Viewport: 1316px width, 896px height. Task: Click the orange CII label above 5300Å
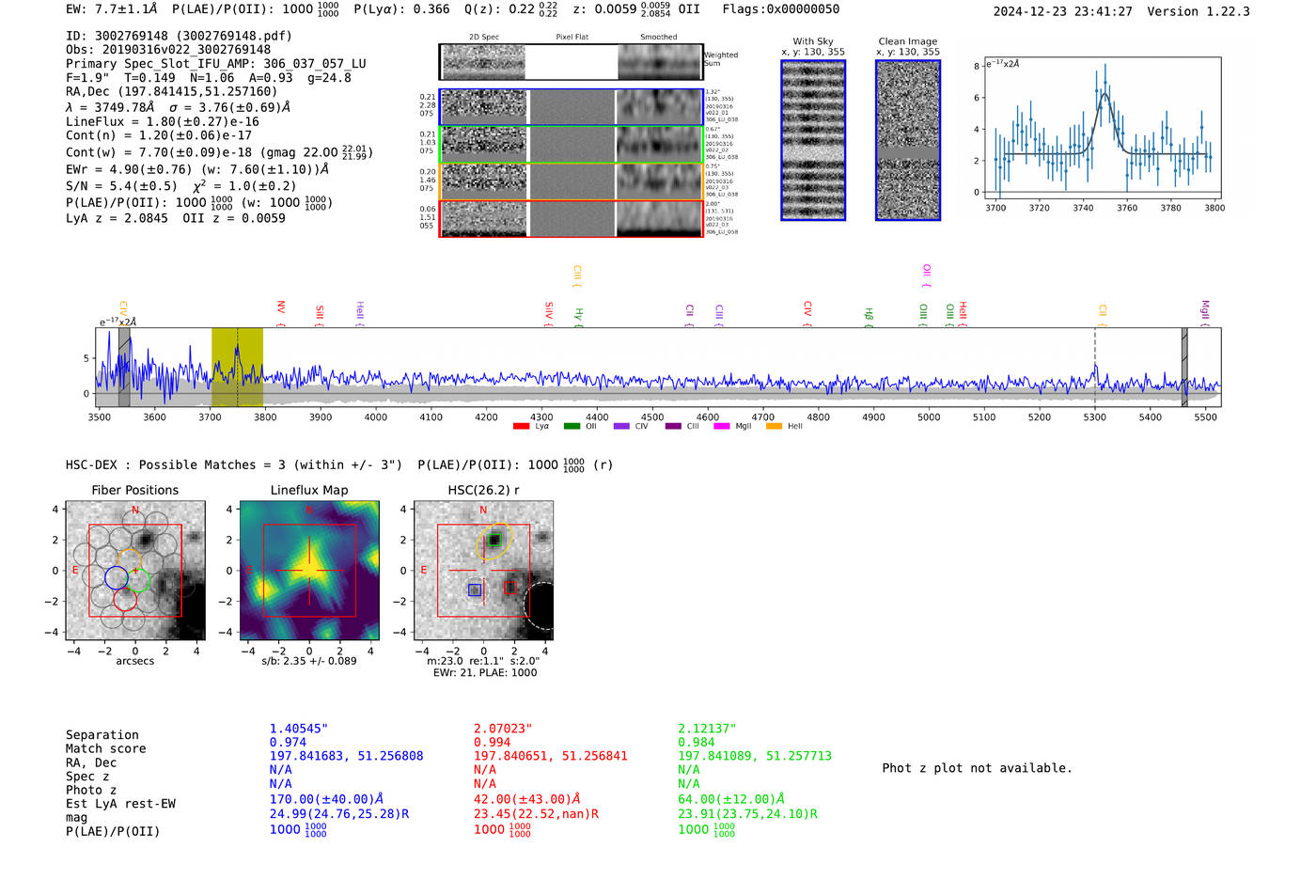tap(1103, 315)
